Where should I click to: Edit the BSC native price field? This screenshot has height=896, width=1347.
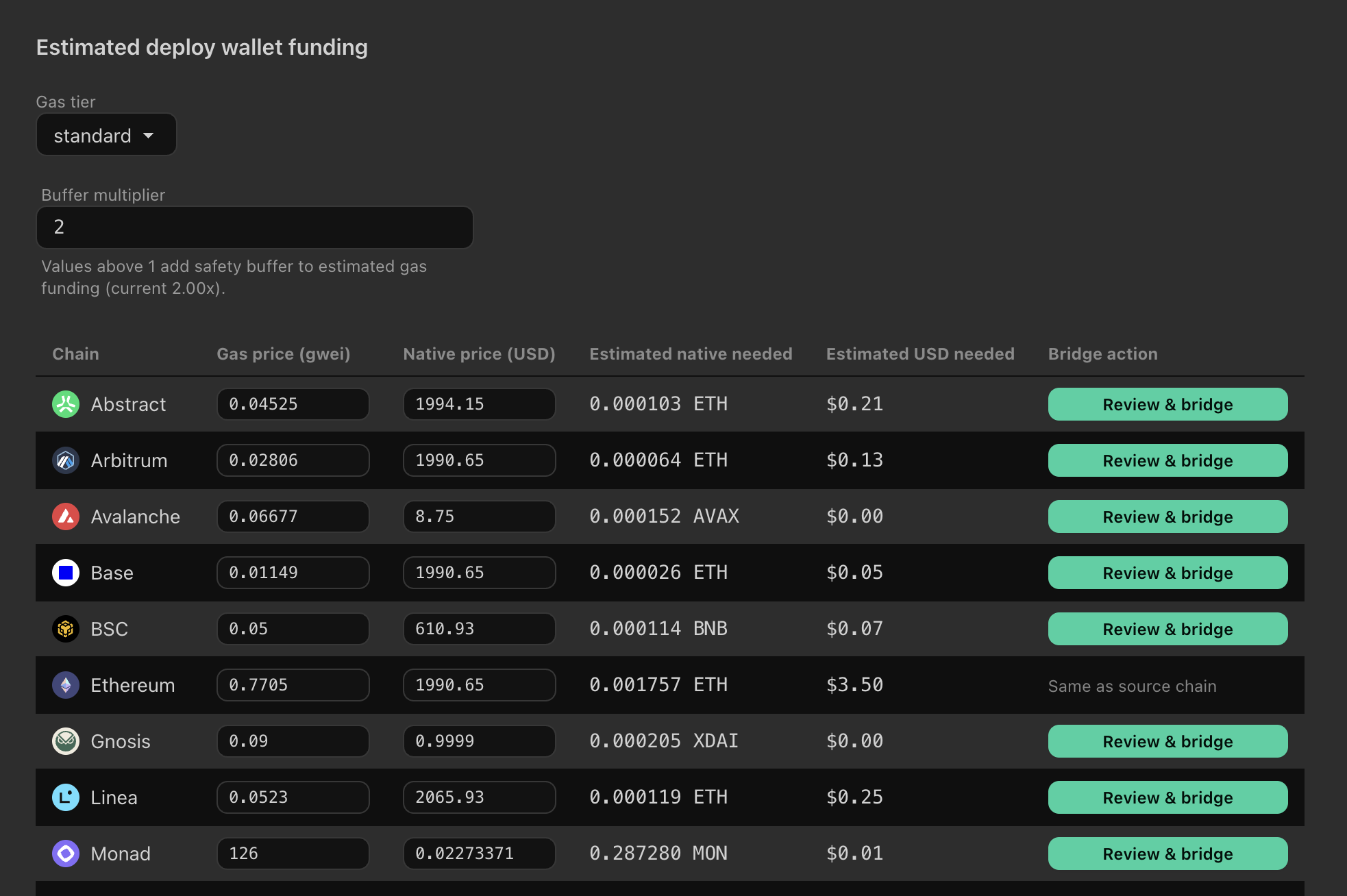pyautogui.click(x=479, y=629)
